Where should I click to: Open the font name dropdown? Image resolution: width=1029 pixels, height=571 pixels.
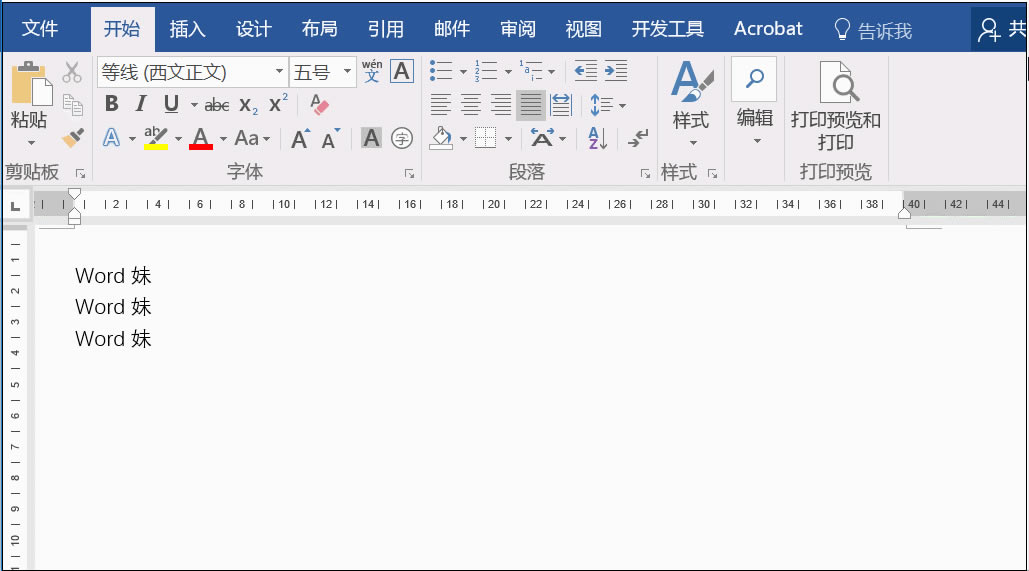pyautogui.click(x=279, y=72)
